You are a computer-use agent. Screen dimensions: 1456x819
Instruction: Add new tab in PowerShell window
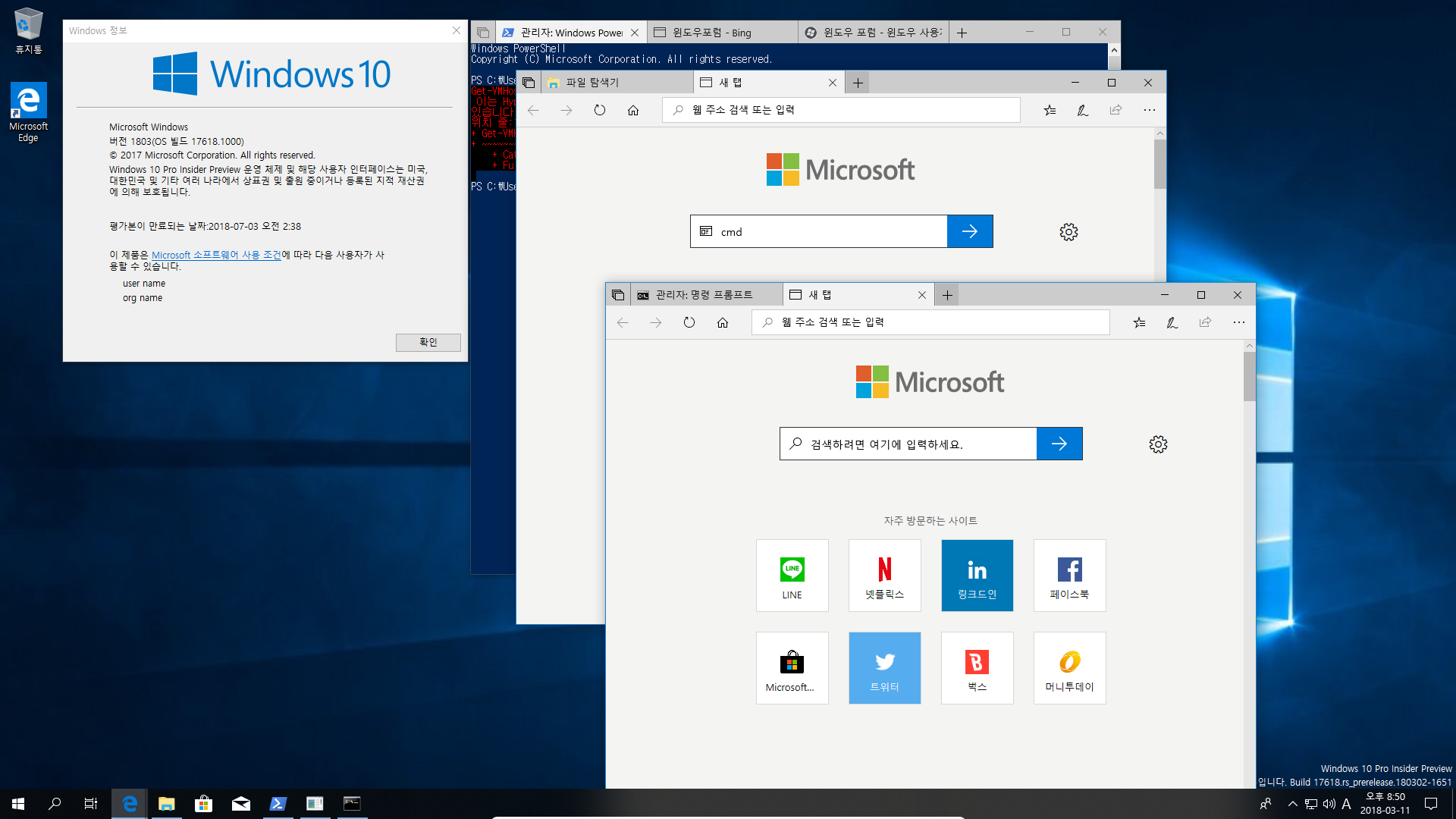[x=962, y=33]
